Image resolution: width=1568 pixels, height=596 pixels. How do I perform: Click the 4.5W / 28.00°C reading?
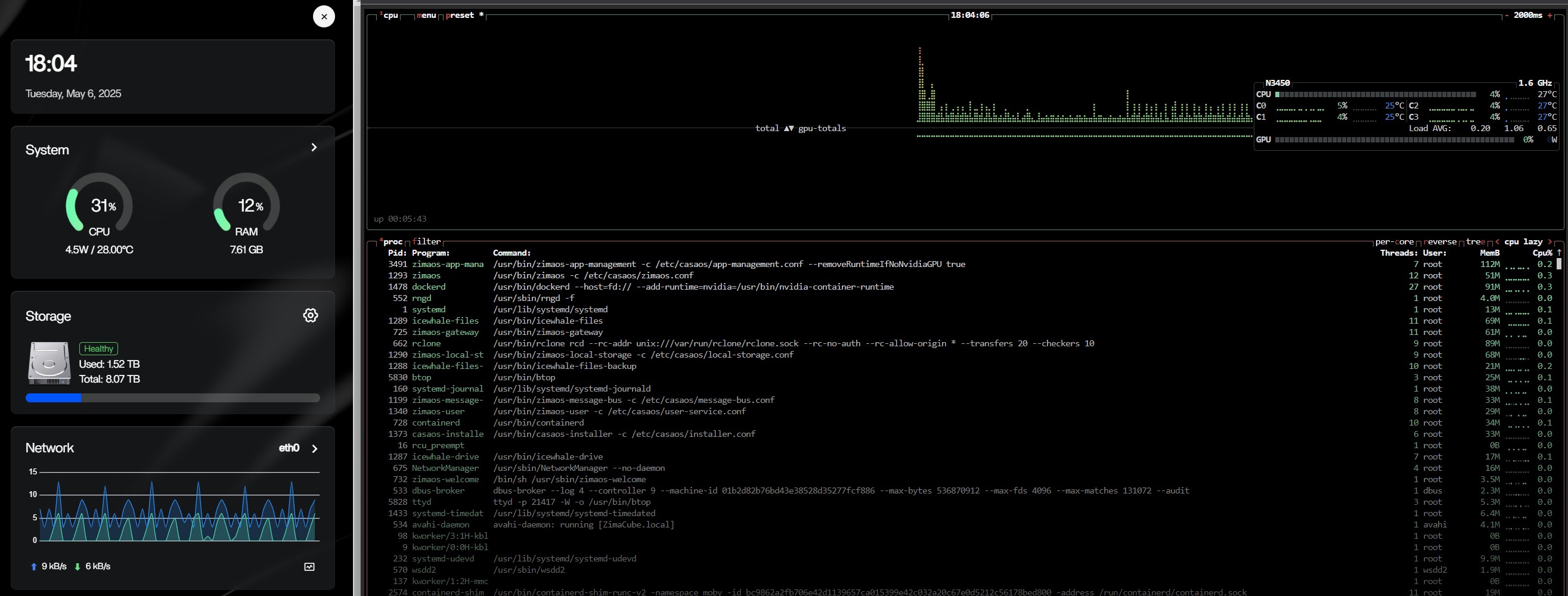click(99, 250)
